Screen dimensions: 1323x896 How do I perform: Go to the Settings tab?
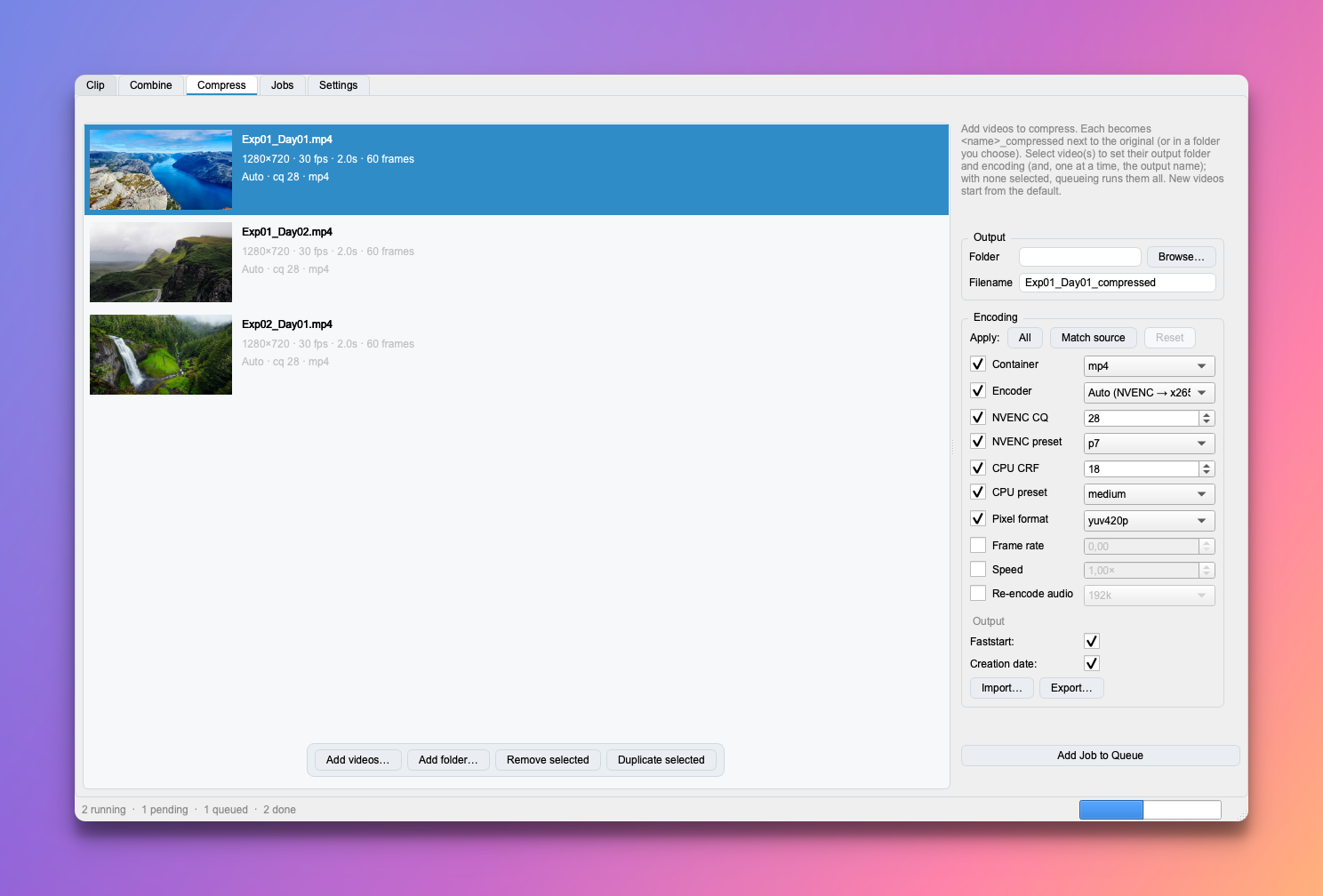pyautogui.click(x=338, y=85)
